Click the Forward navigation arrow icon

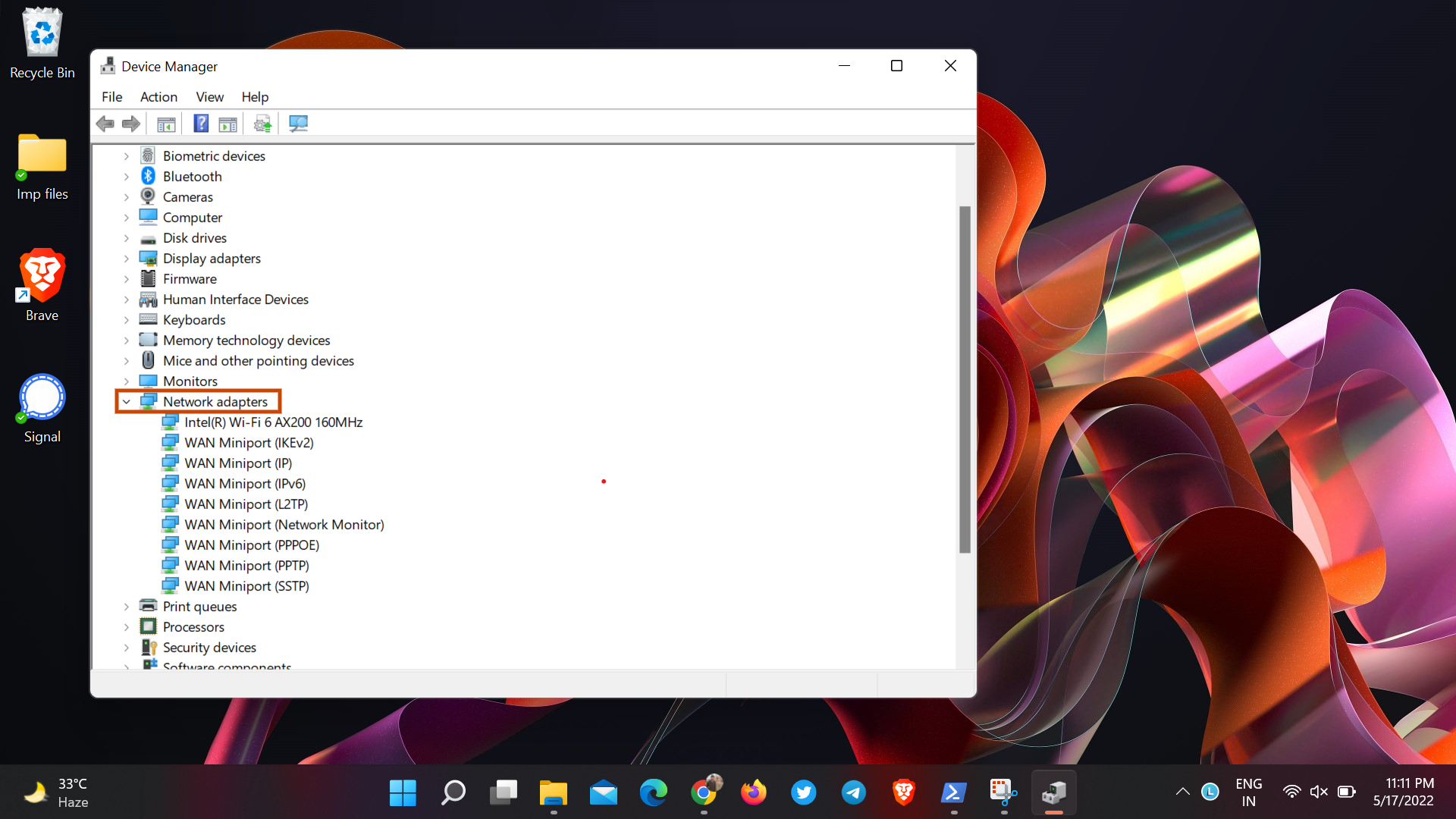(x=131, y=122)
